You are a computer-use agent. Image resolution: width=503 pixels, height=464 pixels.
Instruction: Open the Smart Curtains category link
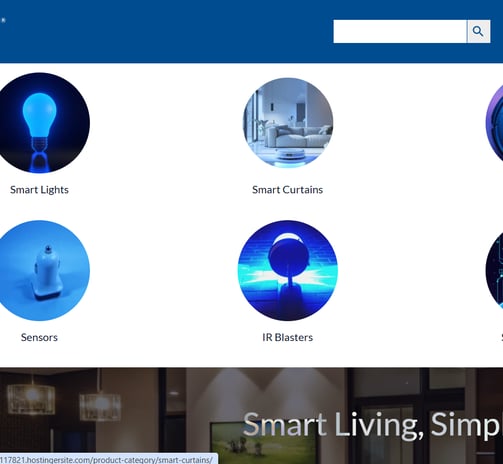point(288,190)
